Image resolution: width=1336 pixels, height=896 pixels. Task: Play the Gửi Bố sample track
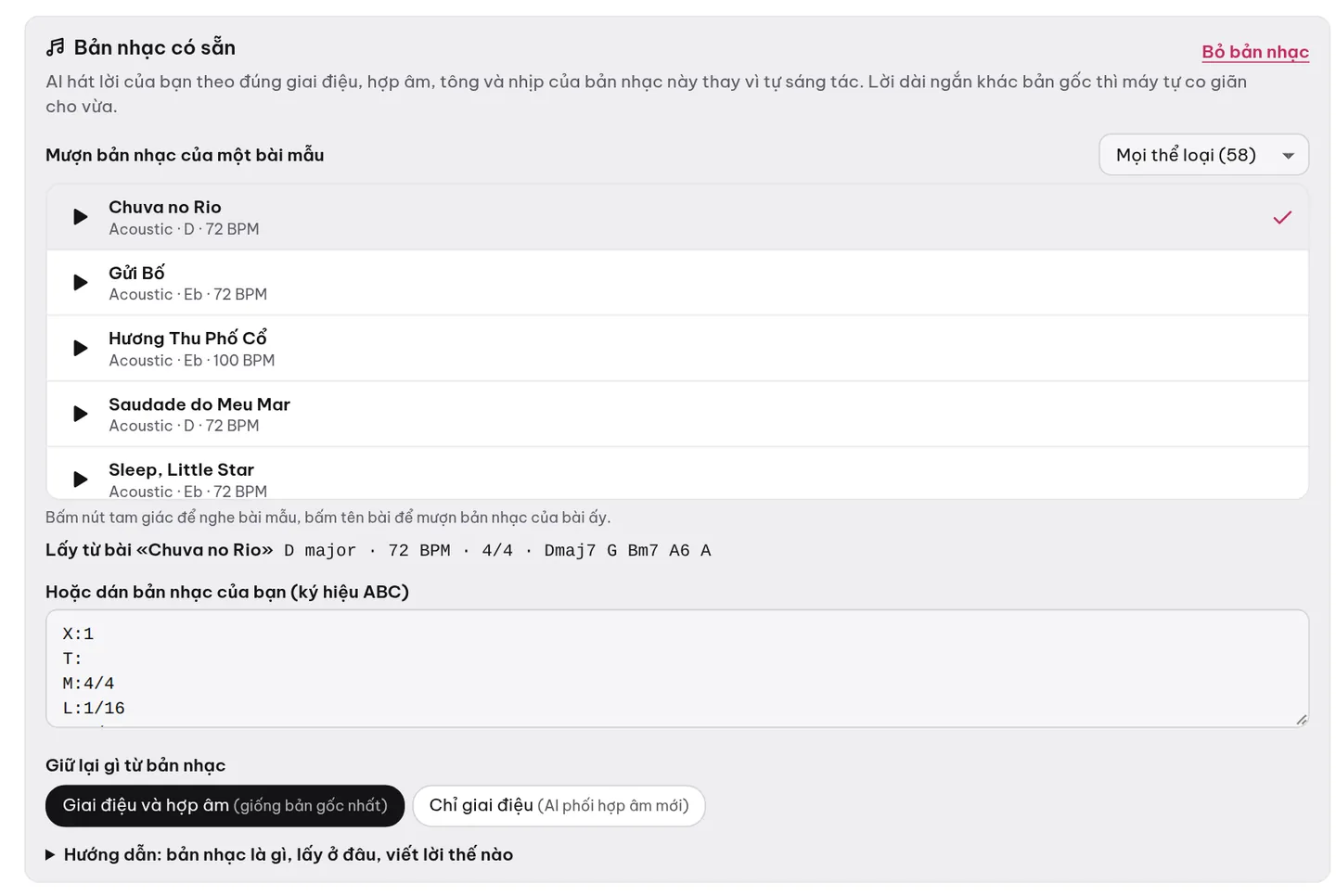[x=81, y=282]
